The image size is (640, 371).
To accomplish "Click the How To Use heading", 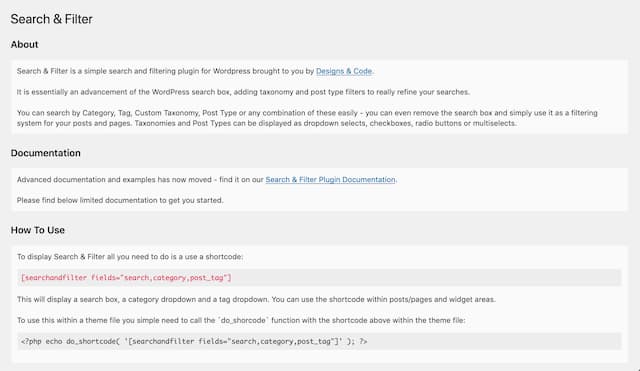I will 38,230.
